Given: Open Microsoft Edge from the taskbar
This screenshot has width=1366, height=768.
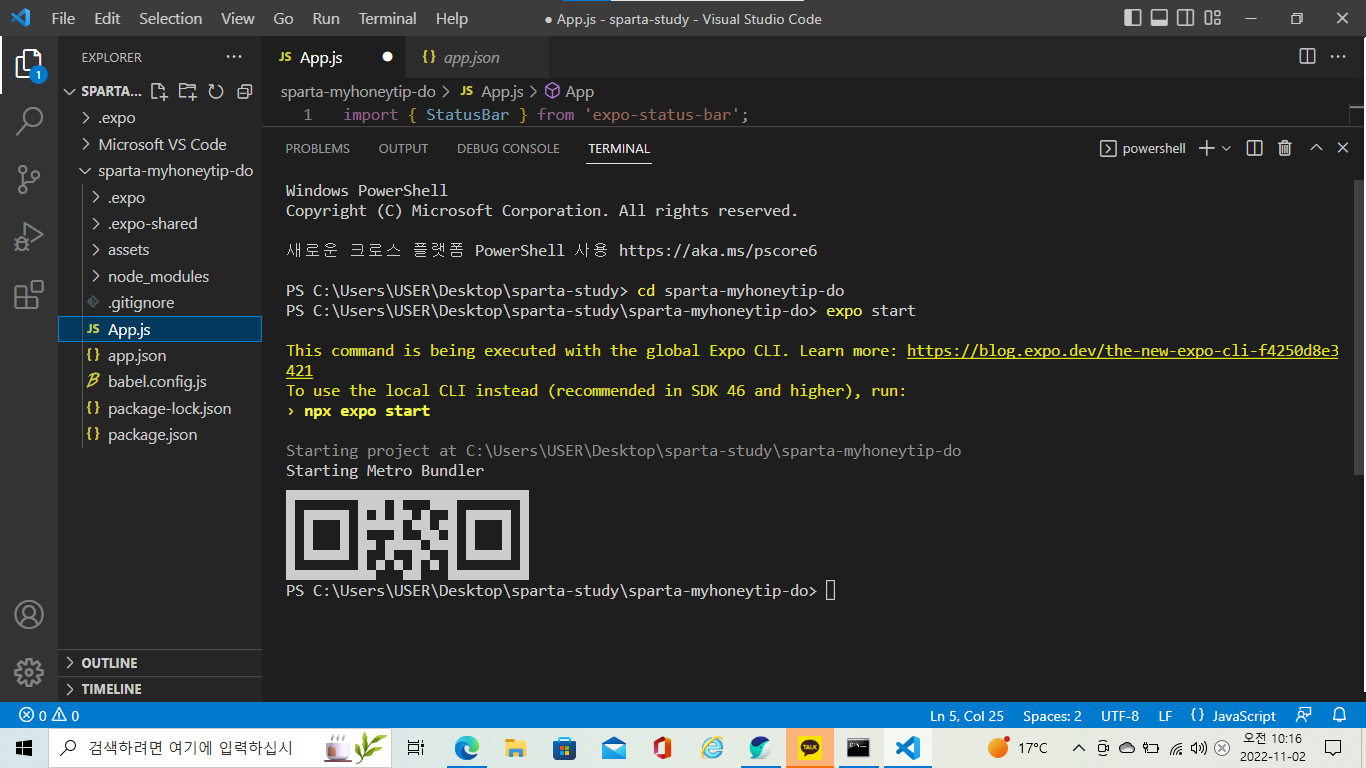Looking at the screenshot, I should tap(467, 747).
